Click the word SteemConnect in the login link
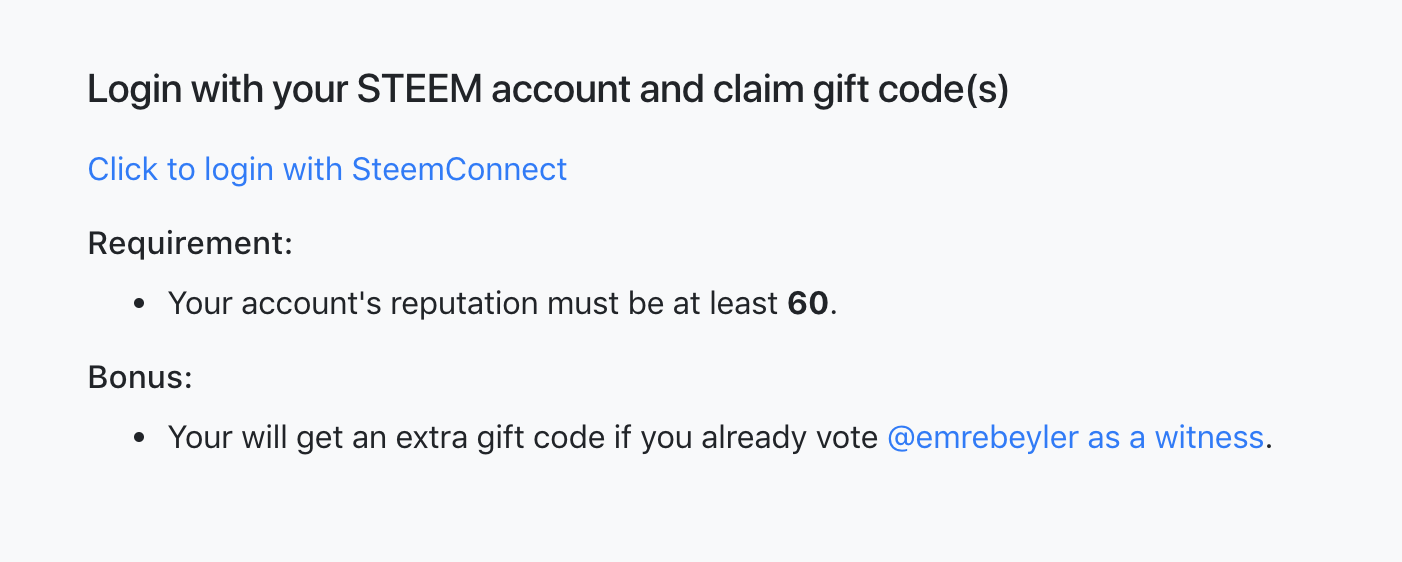Screen dimensions: 1402x562 [x=459, y=169]
